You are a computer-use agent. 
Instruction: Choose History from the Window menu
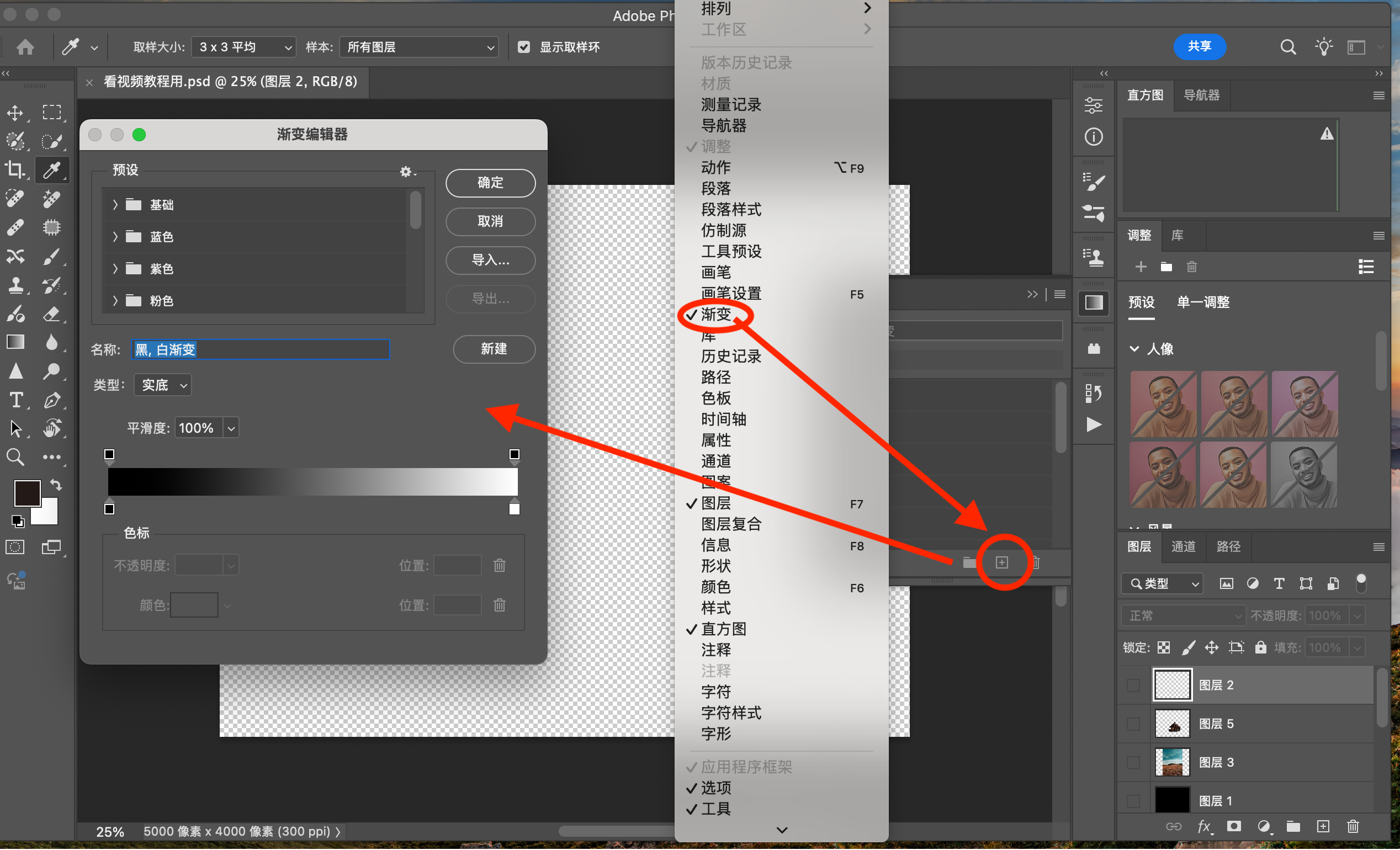pyautogui.click(x=731, y=356)
